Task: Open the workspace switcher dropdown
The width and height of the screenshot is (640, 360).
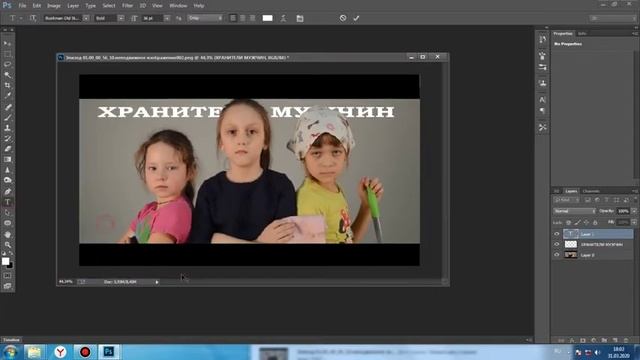Action: pos(612,18)
